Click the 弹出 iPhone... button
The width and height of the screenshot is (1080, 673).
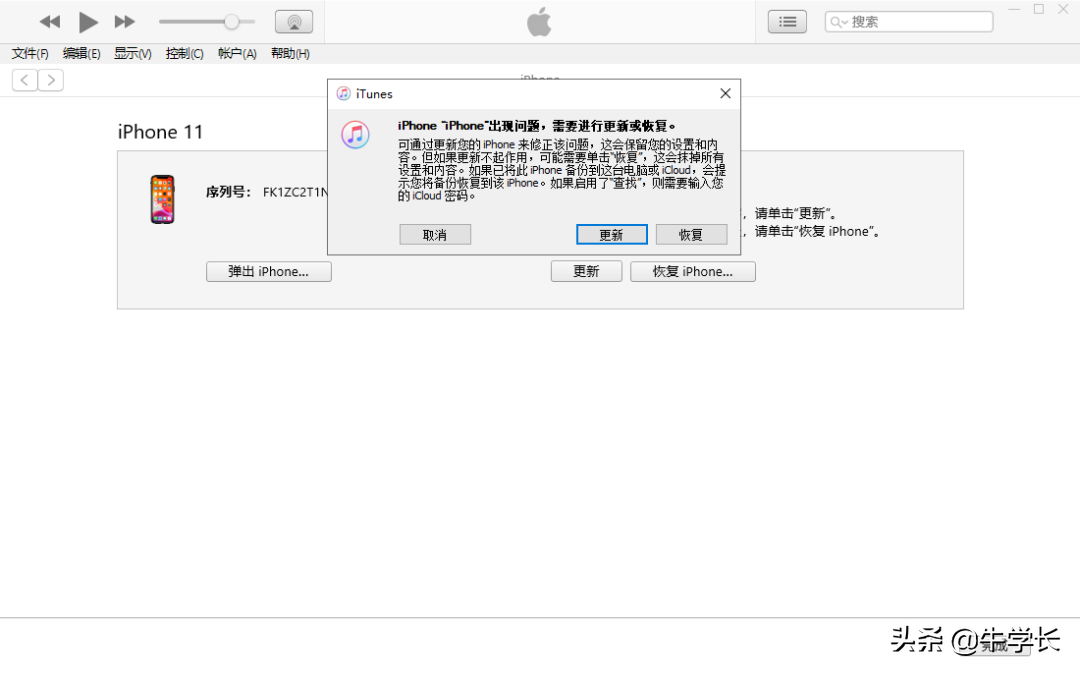coord(269,271)
